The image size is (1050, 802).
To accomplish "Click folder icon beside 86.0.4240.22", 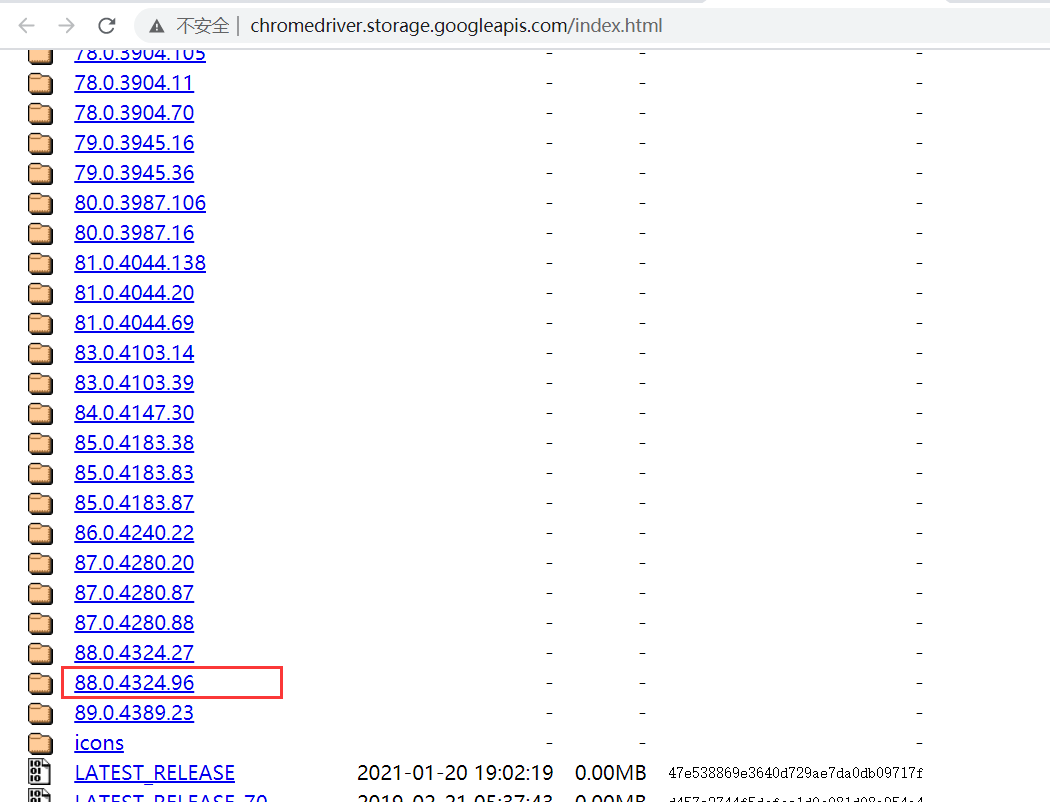I will [40, 533].
